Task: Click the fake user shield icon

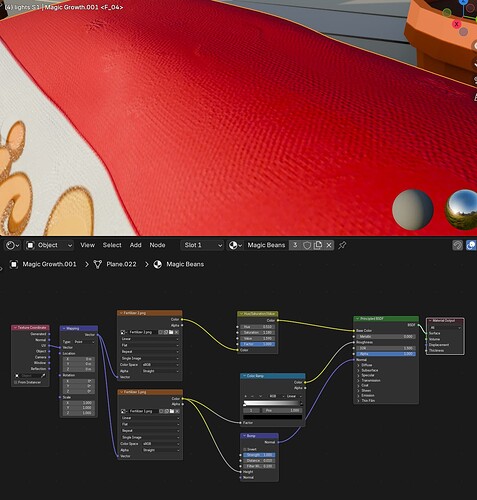Action: pos(307,245)
